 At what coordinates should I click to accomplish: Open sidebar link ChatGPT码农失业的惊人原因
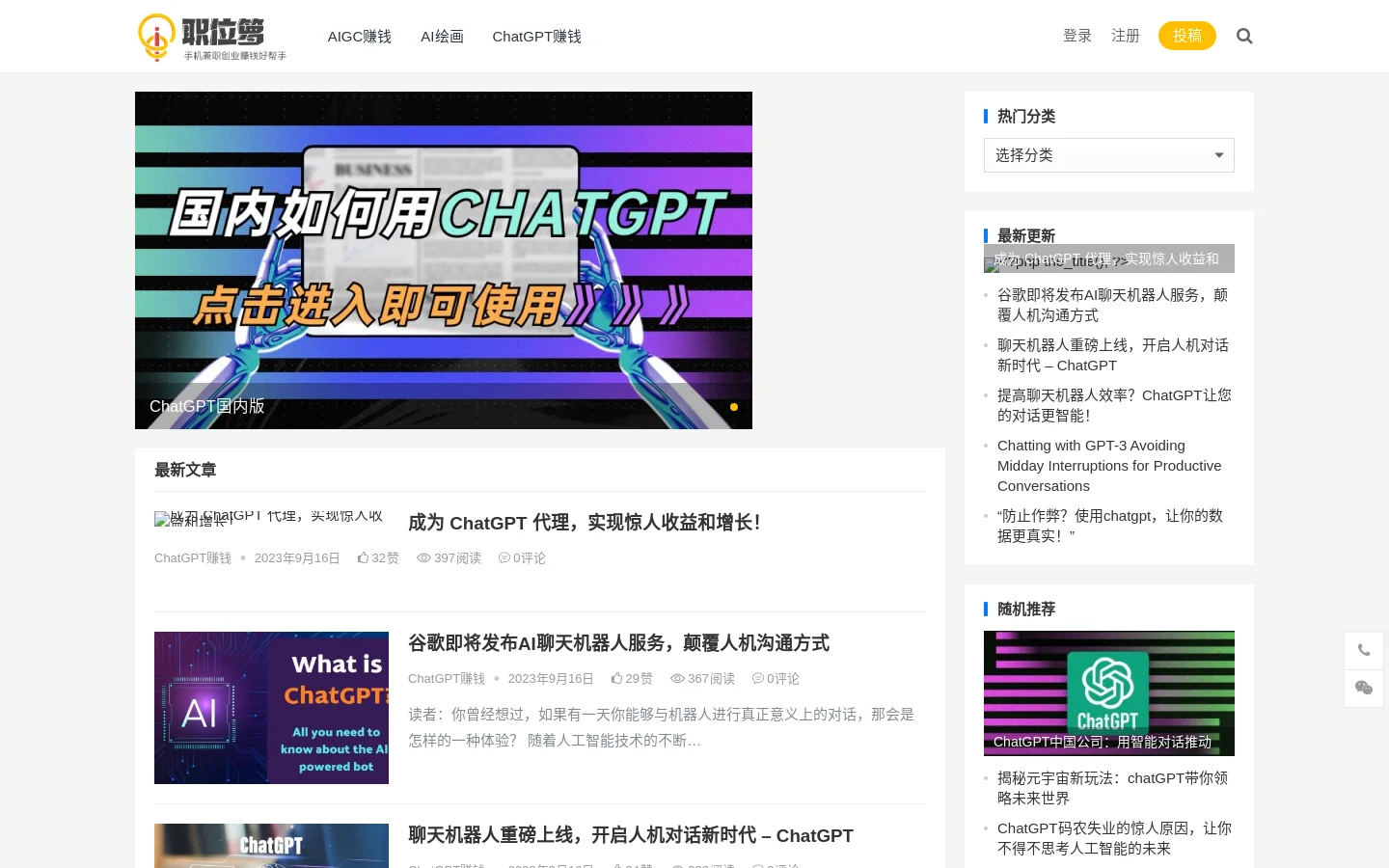(1114, 838)
